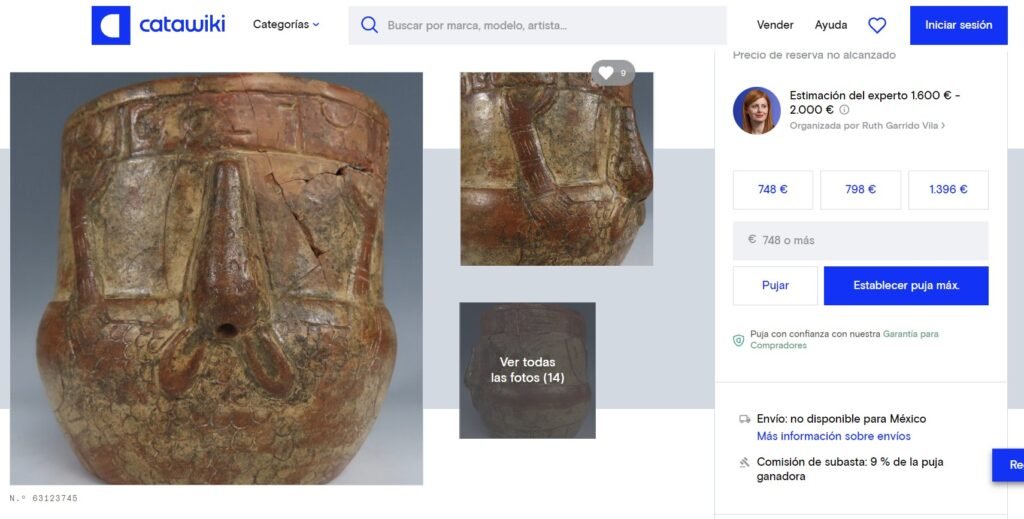Screen dimensions: 1024x519
Task: Toggle the lot favorite heart with 9 likes
Action: [x=613, y=72]
